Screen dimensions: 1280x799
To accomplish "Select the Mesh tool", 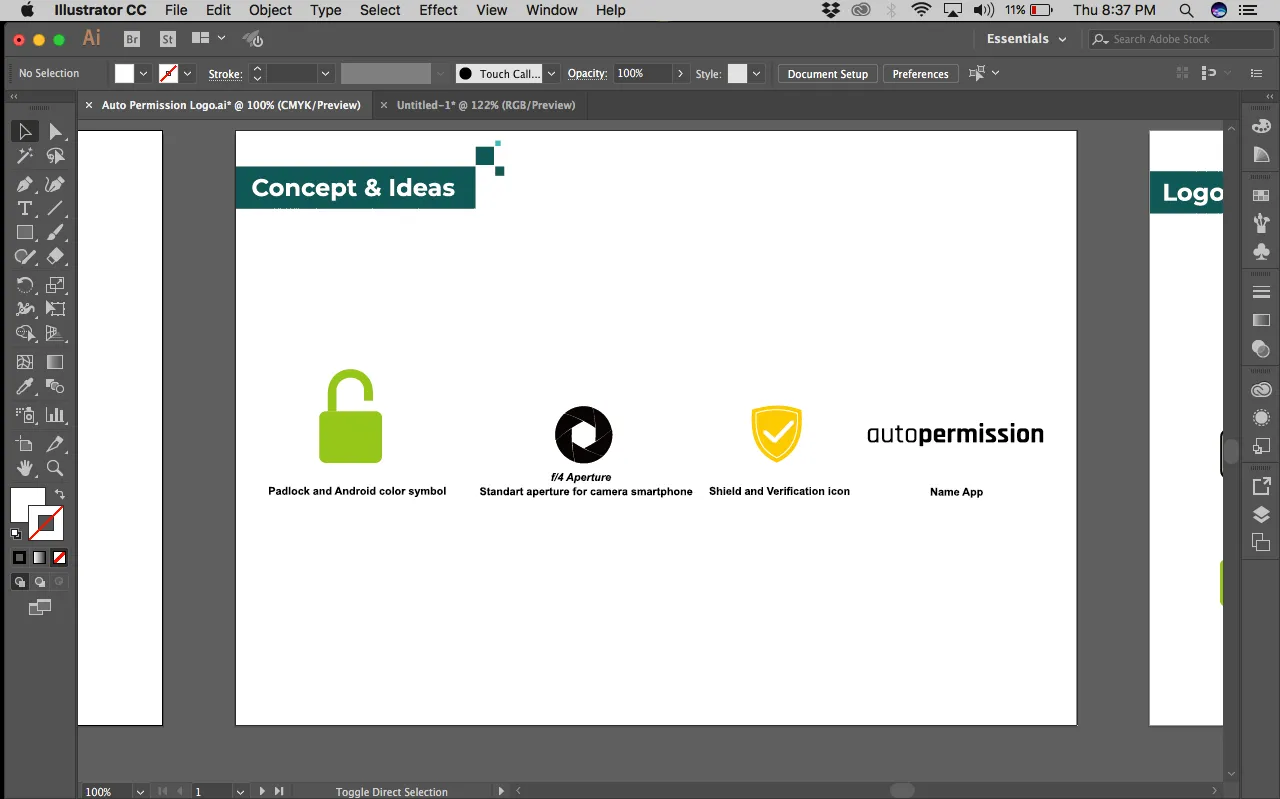I will pos(25,362).
